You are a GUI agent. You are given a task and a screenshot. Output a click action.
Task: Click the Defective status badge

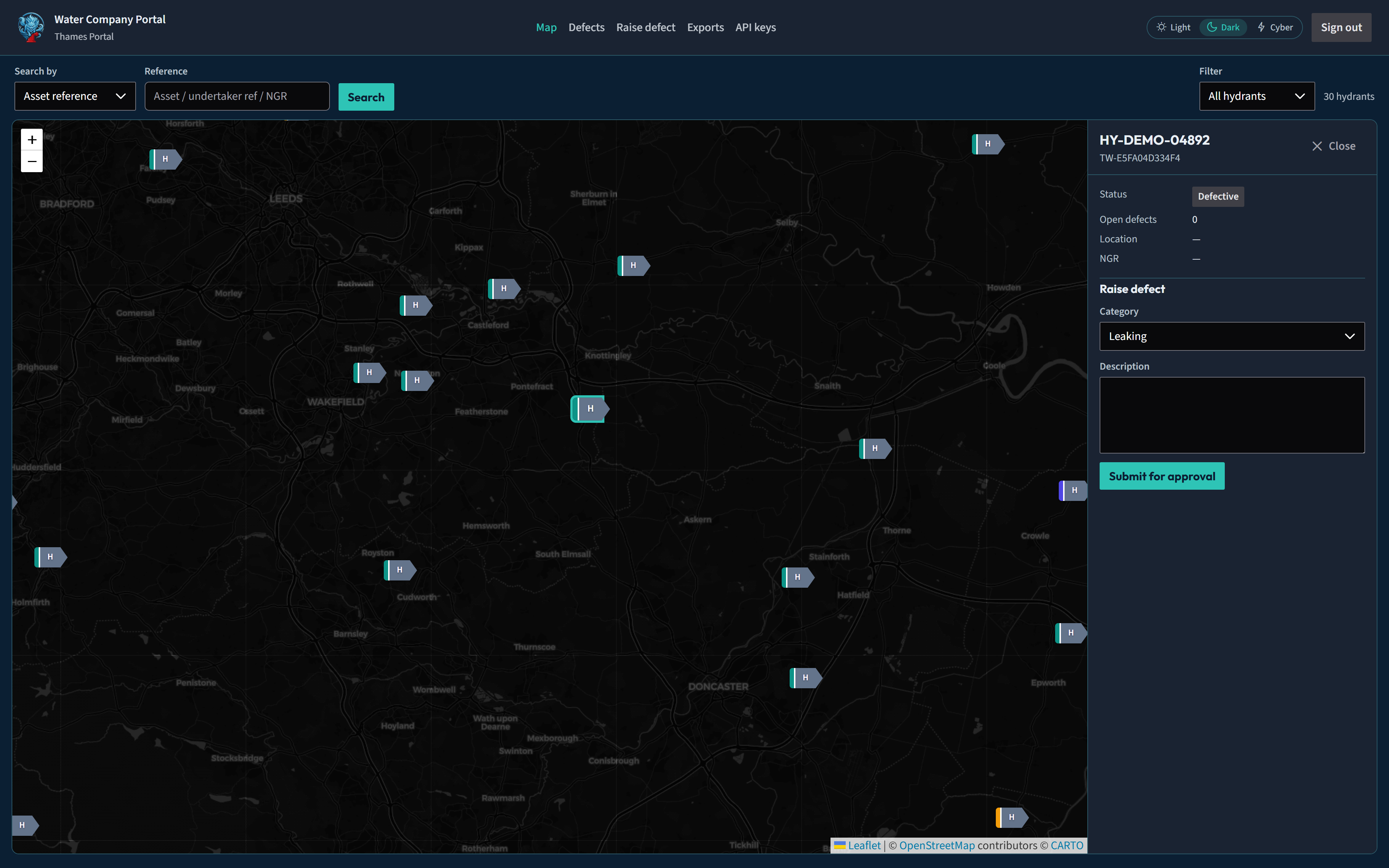click(1218, 196)
